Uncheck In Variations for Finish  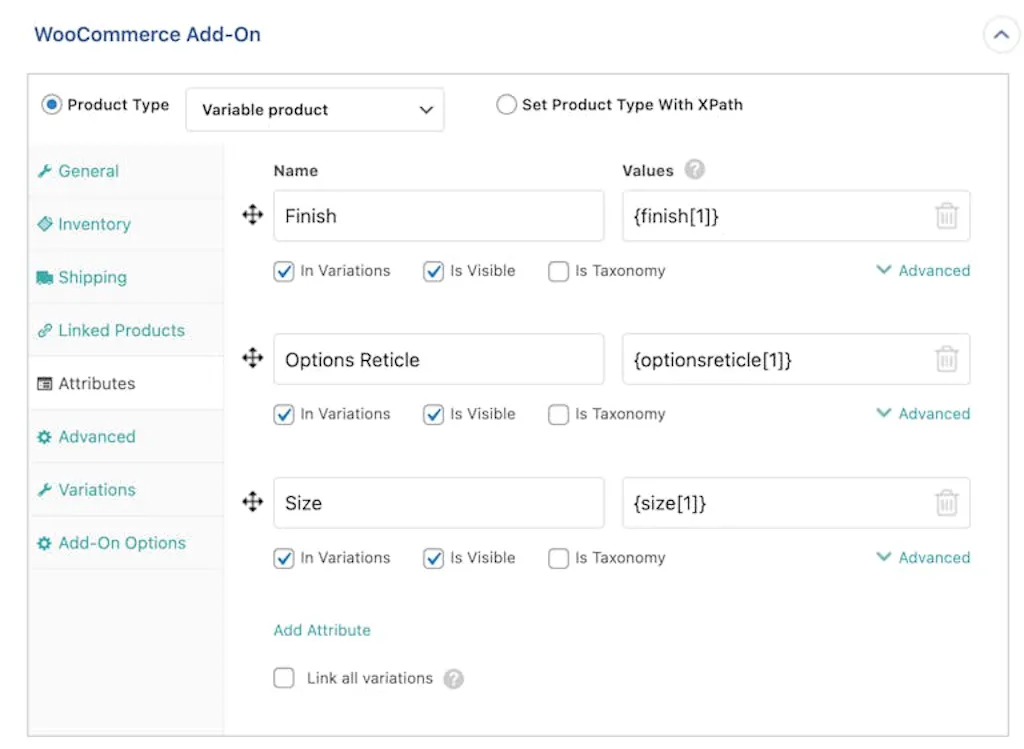(284, 271)
